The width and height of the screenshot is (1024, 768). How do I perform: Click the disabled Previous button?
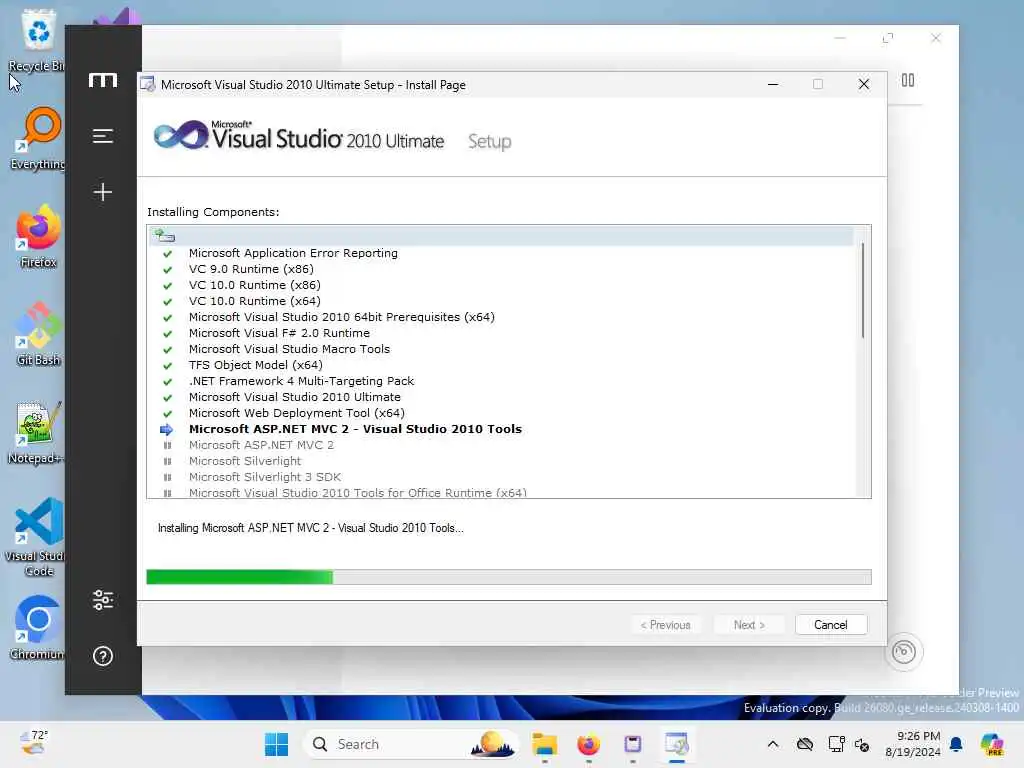click(x=665, y=625)
